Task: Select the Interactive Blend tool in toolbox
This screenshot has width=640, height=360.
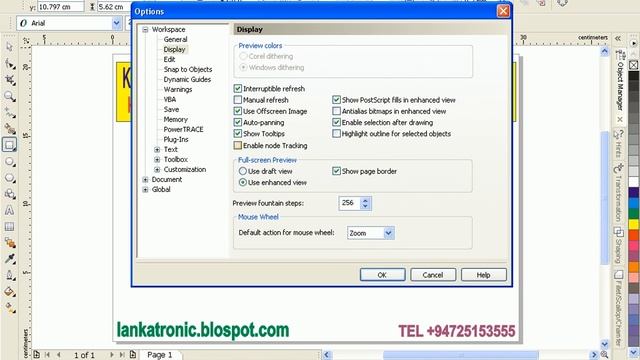Action: pos(9,243)
